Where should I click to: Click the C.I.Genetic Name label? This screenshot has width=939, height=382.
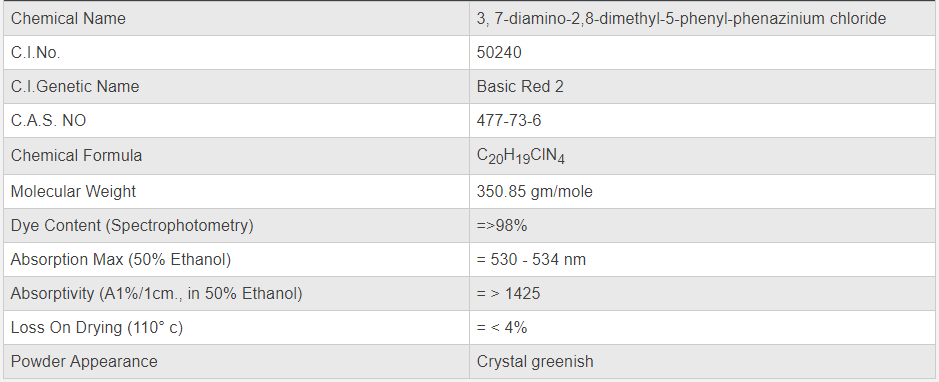[75, 87]
